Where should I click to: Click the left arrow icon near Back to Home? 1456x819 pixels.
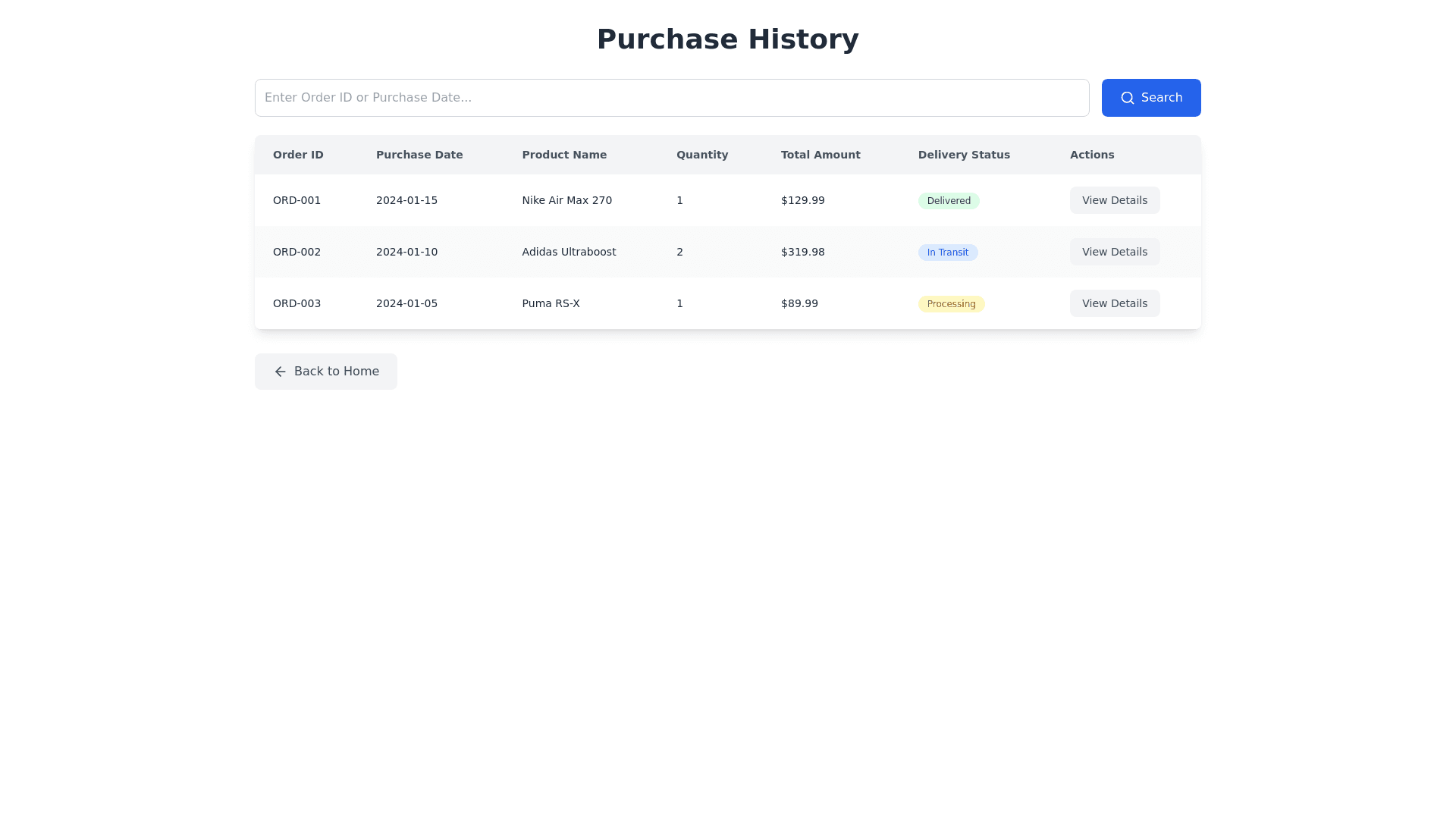click(x=281, y=372)
